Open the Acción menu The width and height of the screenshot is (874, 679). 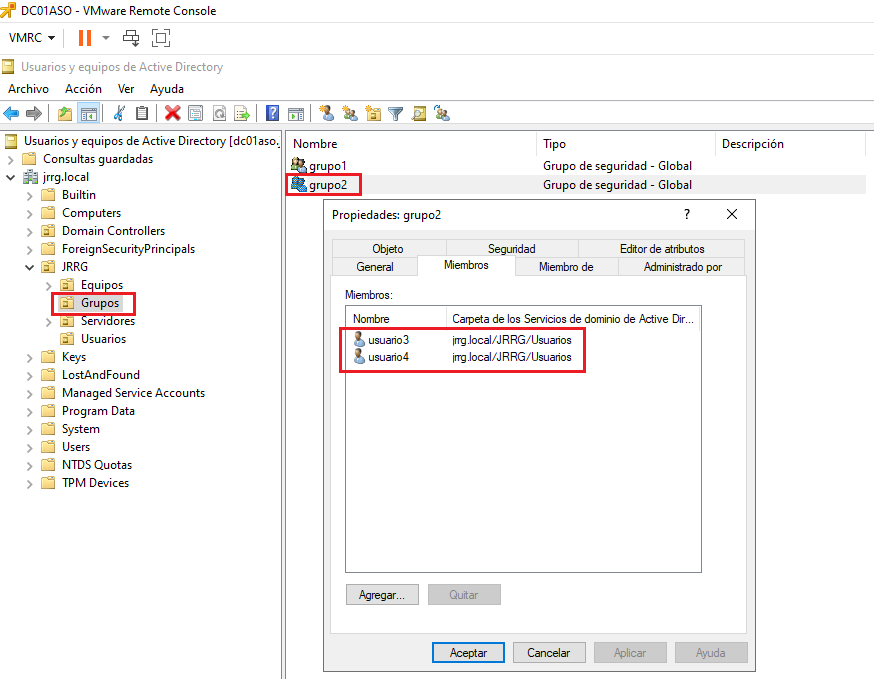tap(83, 89)
